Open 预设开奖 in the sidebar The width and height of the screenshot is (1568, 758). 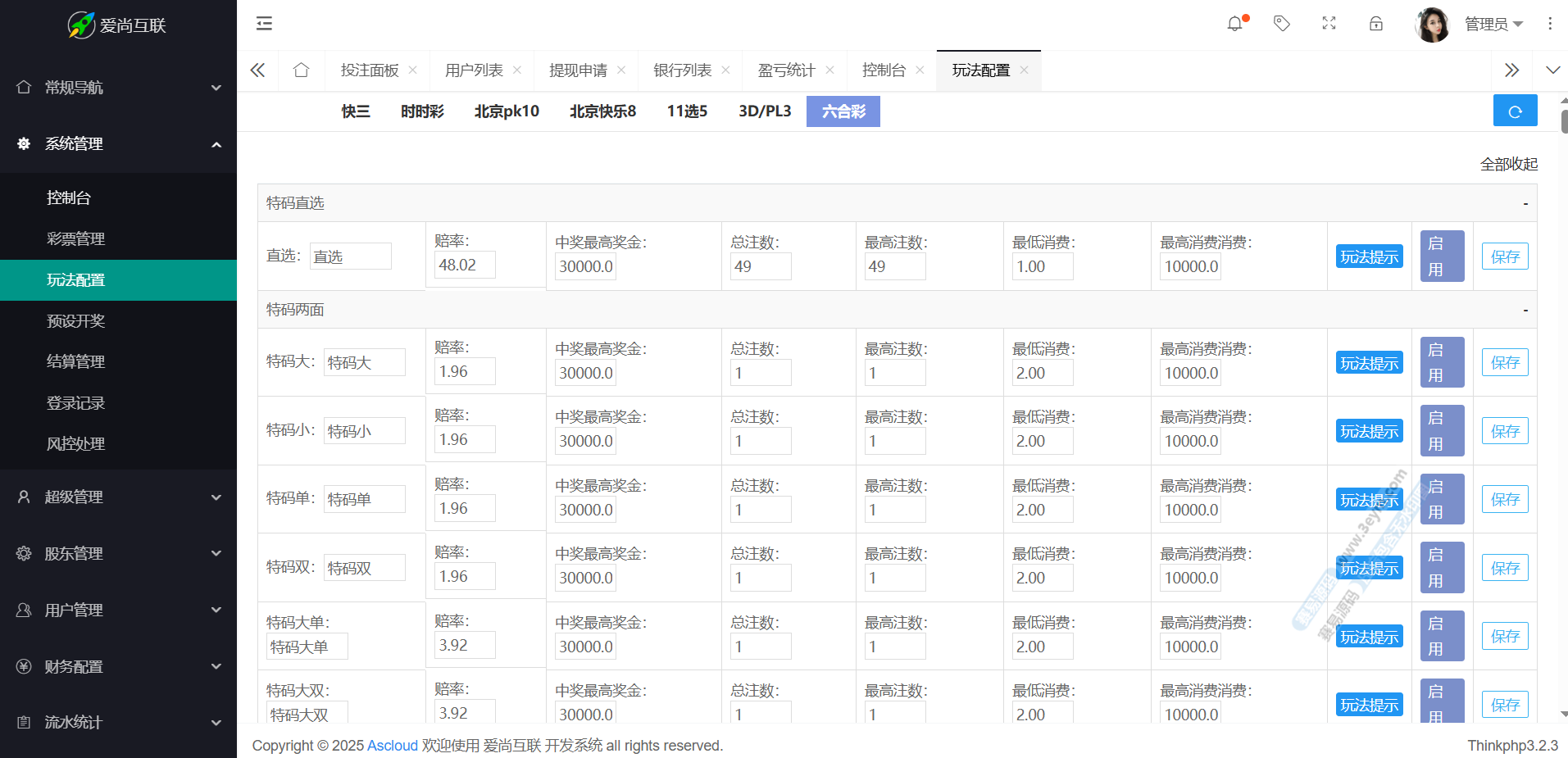[x=76, y=321]
